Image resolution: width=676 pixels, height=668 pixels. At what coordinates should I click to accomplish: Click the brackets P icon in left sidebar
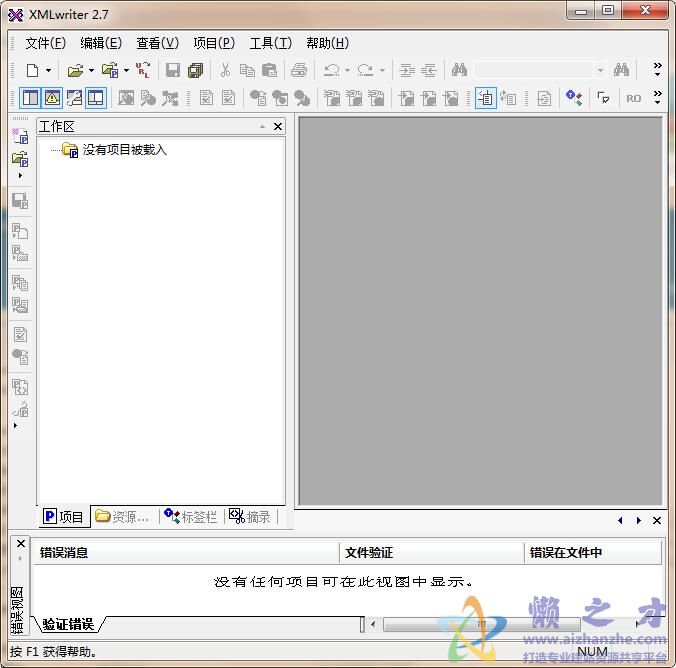coord(20,387)
